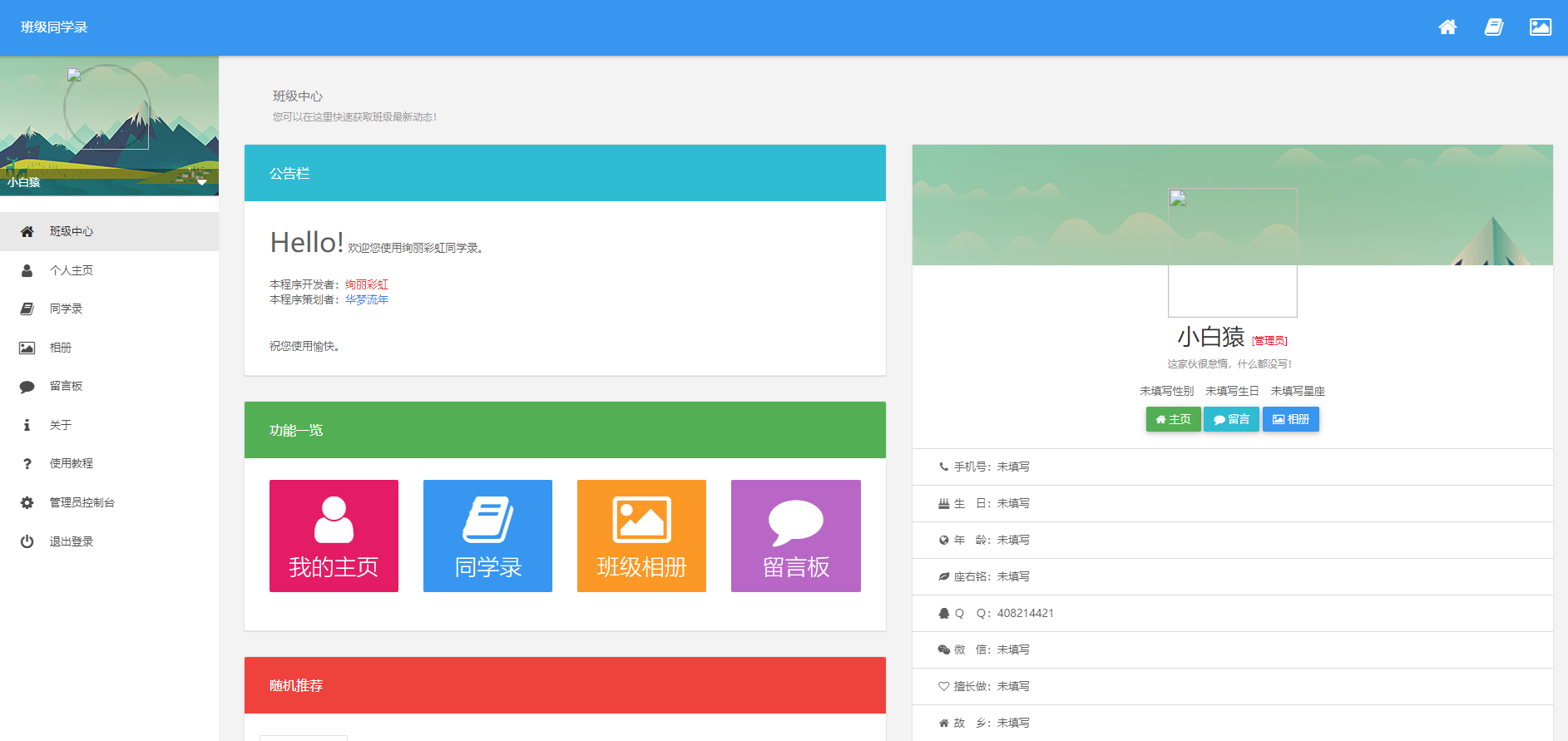This screenshot has height=741, width=1568.
Task: Open 管理员控制台 in the sidebar
Action: point(109,502)
